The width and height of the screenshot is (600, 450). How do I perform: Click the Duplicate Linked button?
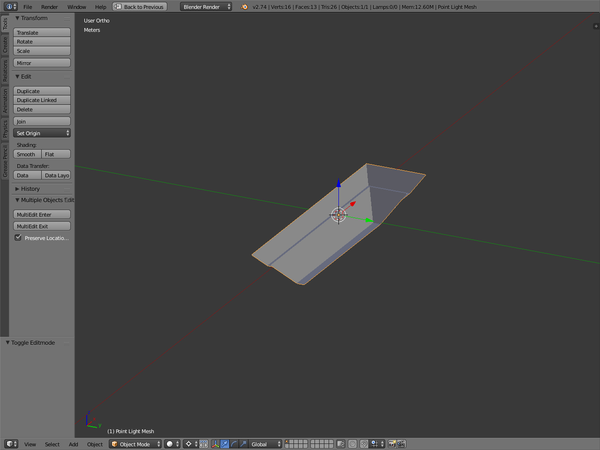42,100
